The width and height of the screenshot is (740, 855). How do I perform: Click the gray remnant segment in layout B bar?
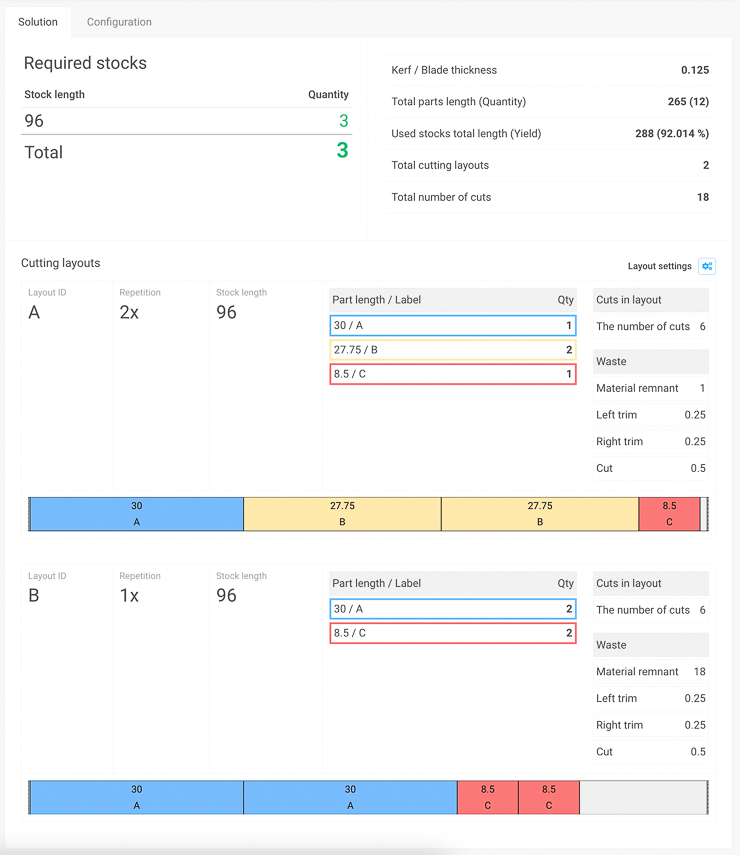(x=642, y=797)
